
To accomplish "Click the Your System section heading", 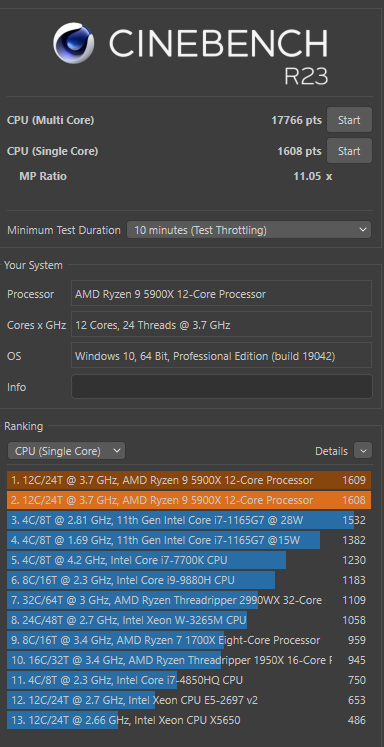I will pyautogui.click(x=33, y=265).
